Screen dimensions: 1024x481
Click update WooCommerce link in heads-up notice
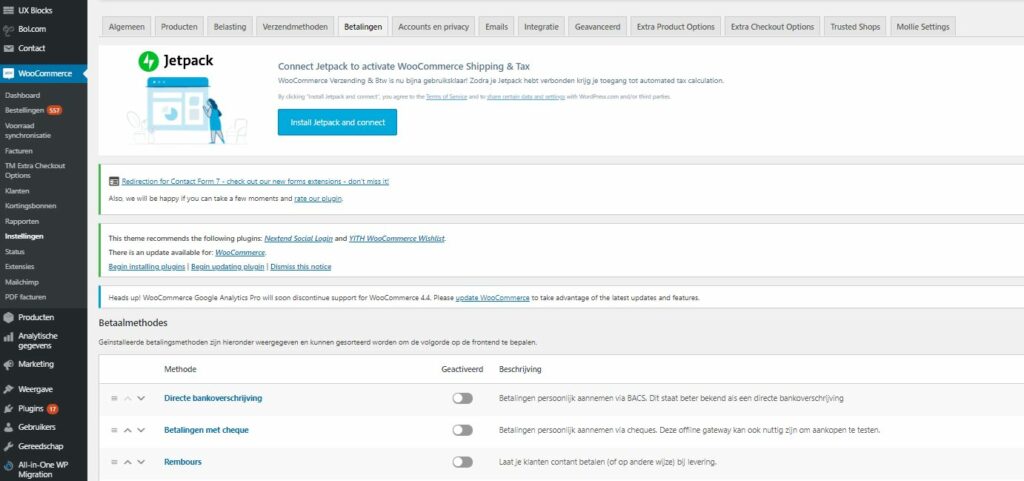pos(492,298)
